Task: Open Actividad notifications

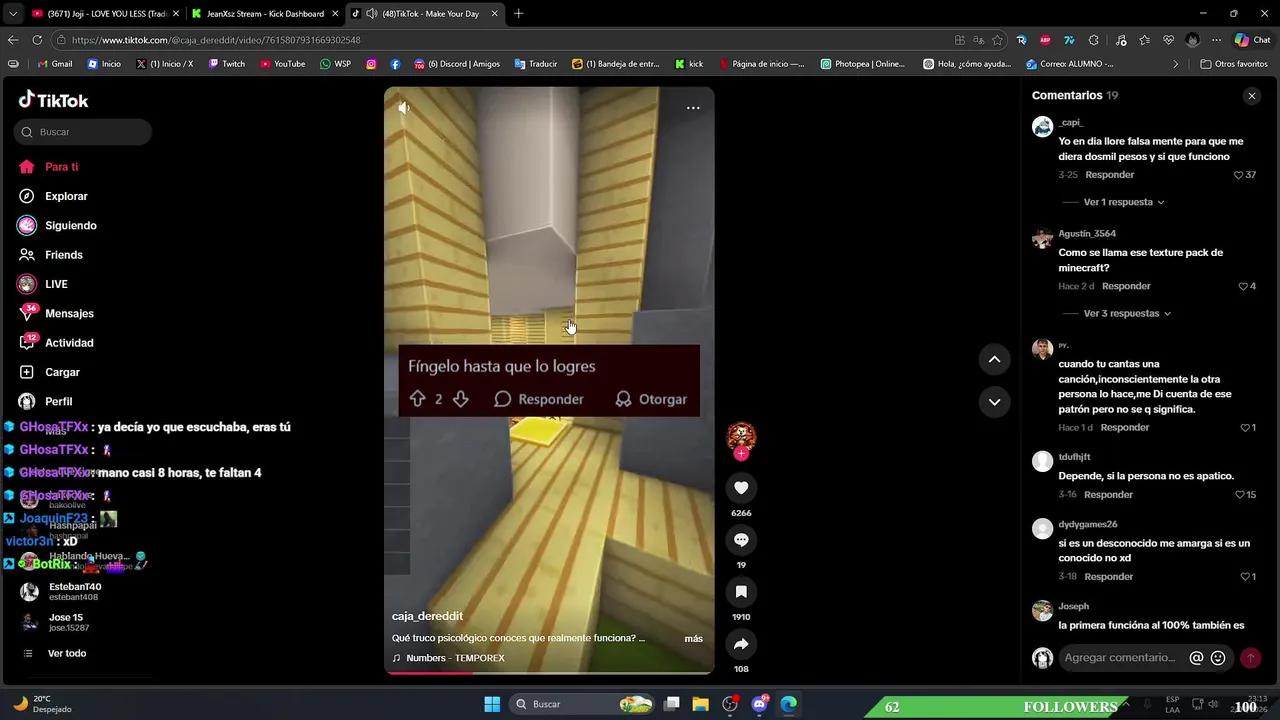Action: tap(69, 343)
